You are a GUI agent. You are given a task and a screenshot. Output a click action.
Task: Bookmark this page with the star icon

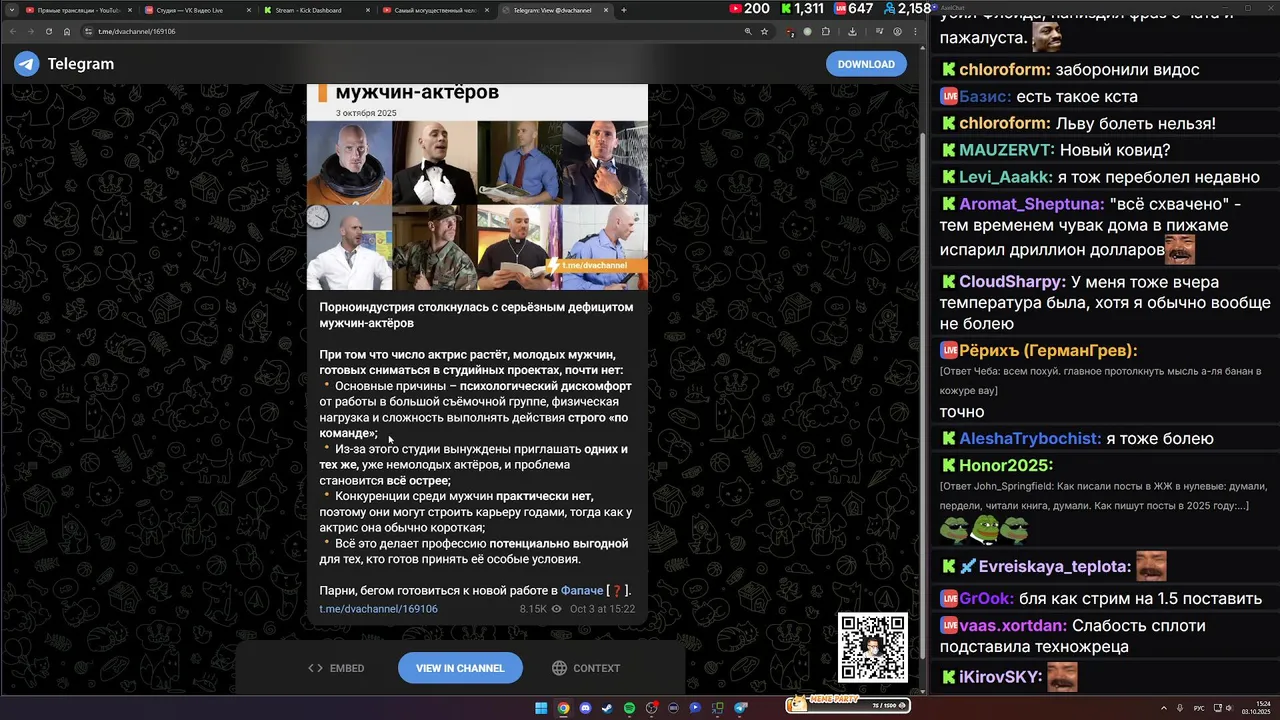[764, 31]
